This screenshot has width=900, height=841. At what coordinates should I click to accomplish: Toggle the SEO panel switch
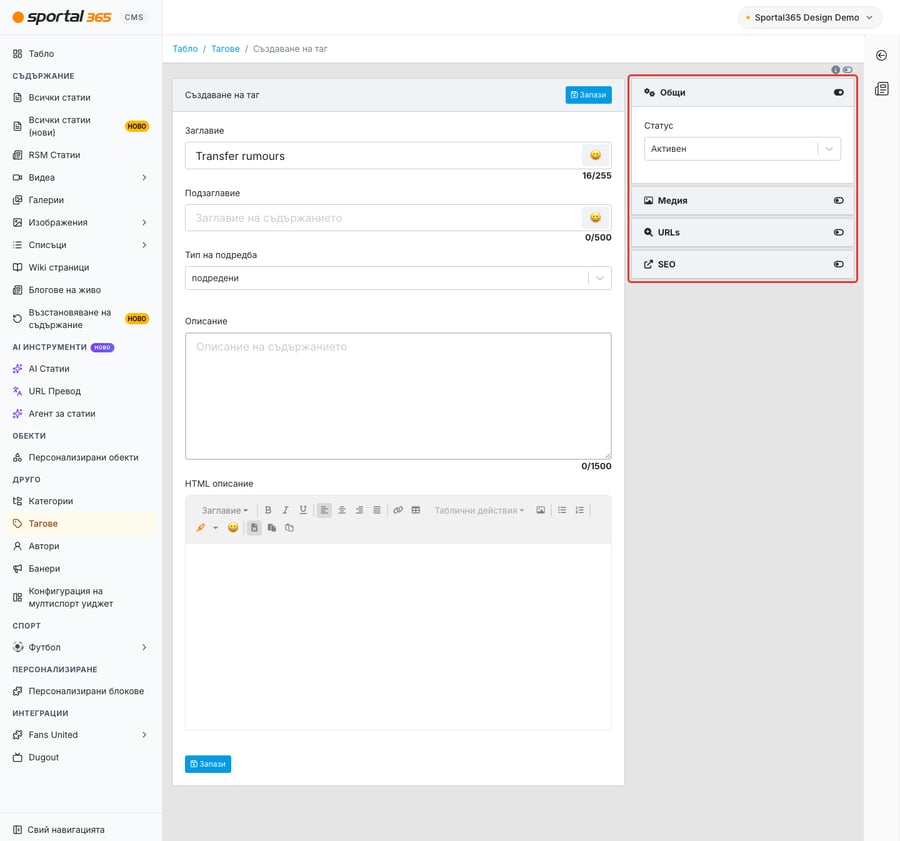839,264
